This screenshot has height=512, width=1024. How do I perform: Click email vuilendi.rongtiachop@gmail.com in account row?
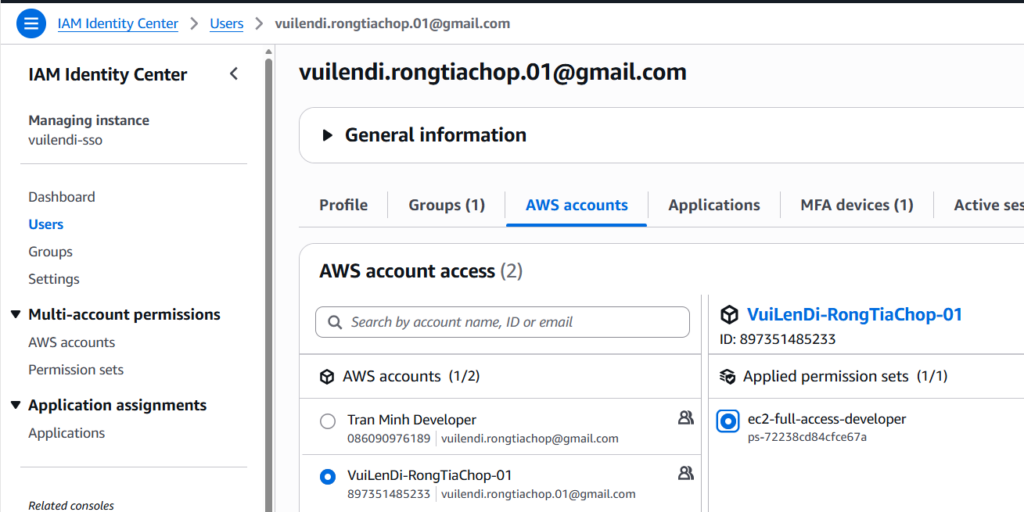[530, 438]
